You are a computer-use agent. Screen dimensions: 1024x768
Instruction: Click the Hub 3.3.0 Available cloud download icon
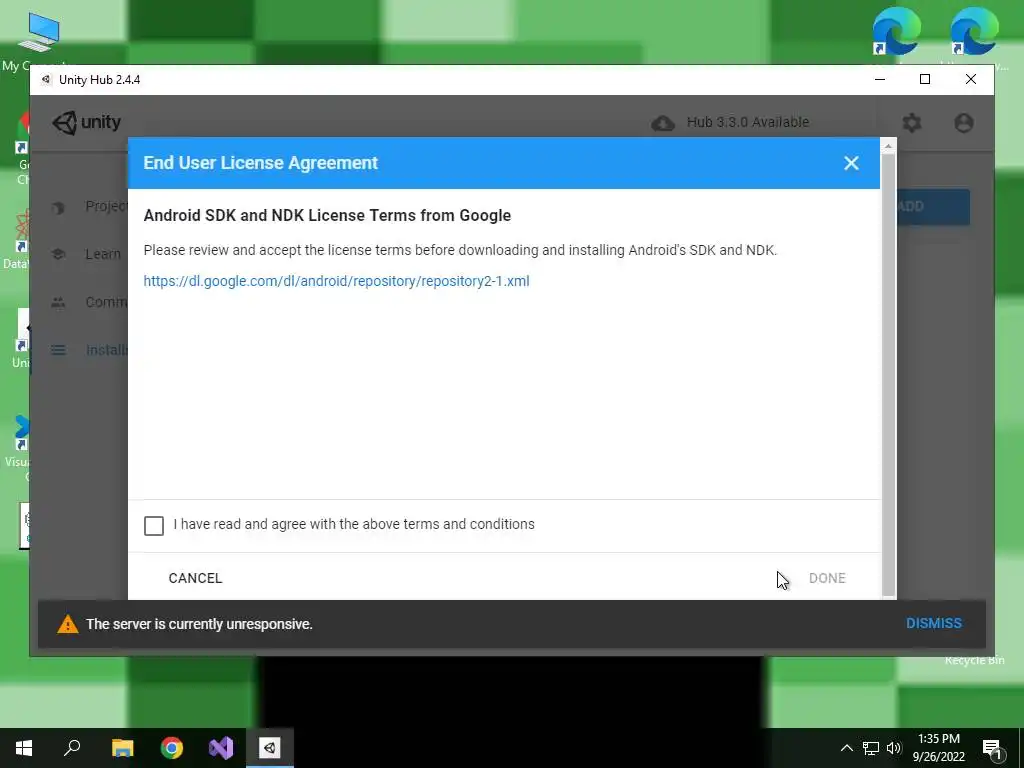coord(663,123)
